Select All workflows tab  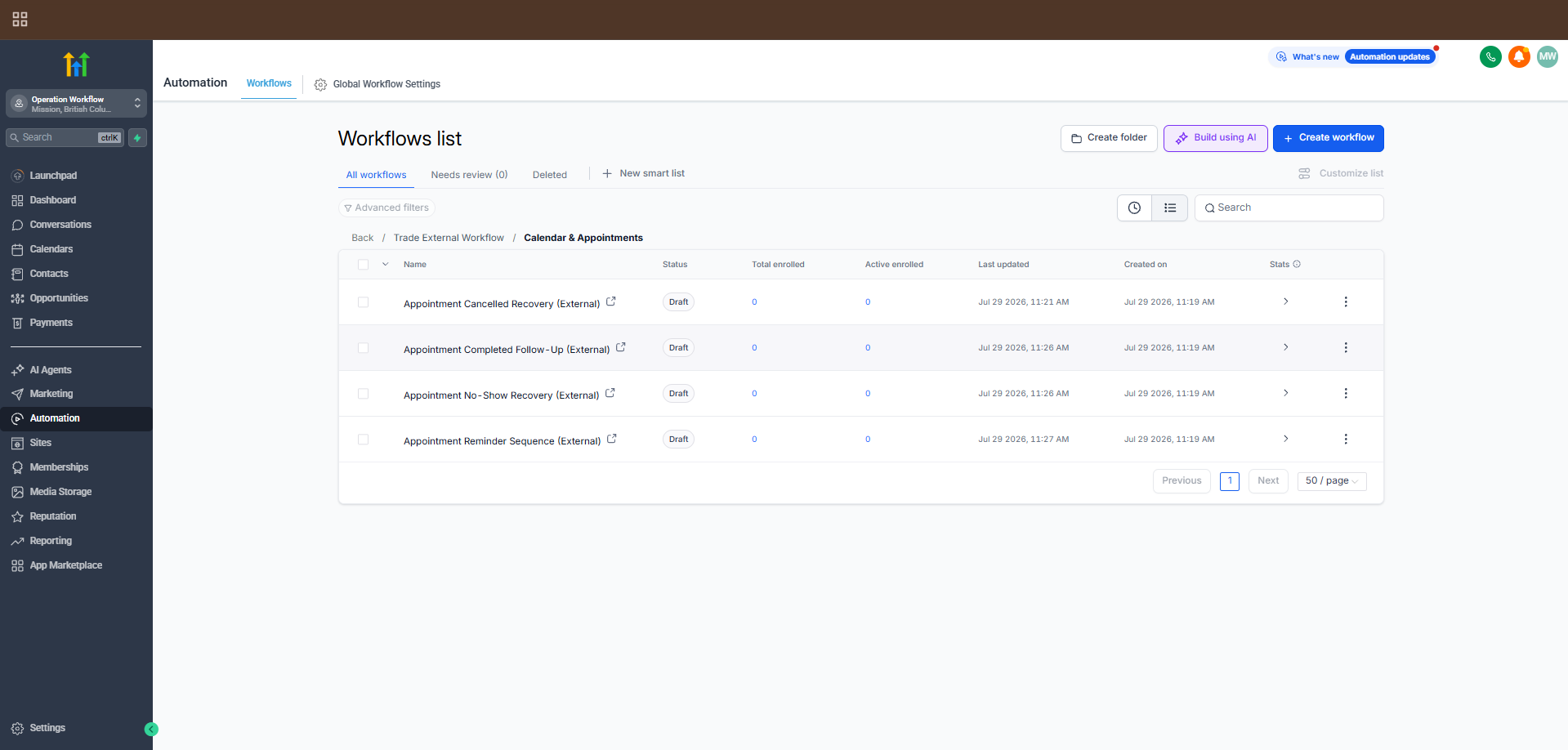pyautogui.click(x=376, y=175)
